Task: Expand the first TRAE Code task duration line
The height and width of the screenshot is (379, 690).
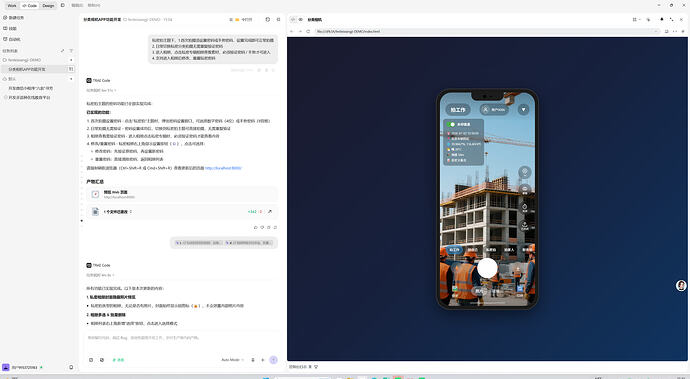Action: coord(101,90)
